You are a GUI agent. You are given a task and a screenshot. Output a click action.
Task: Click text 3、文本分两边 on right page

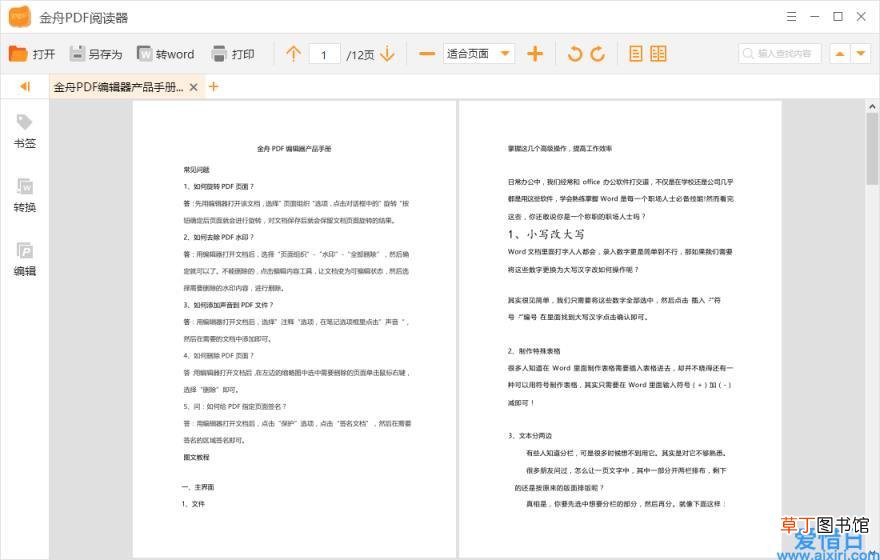(530, 436)
